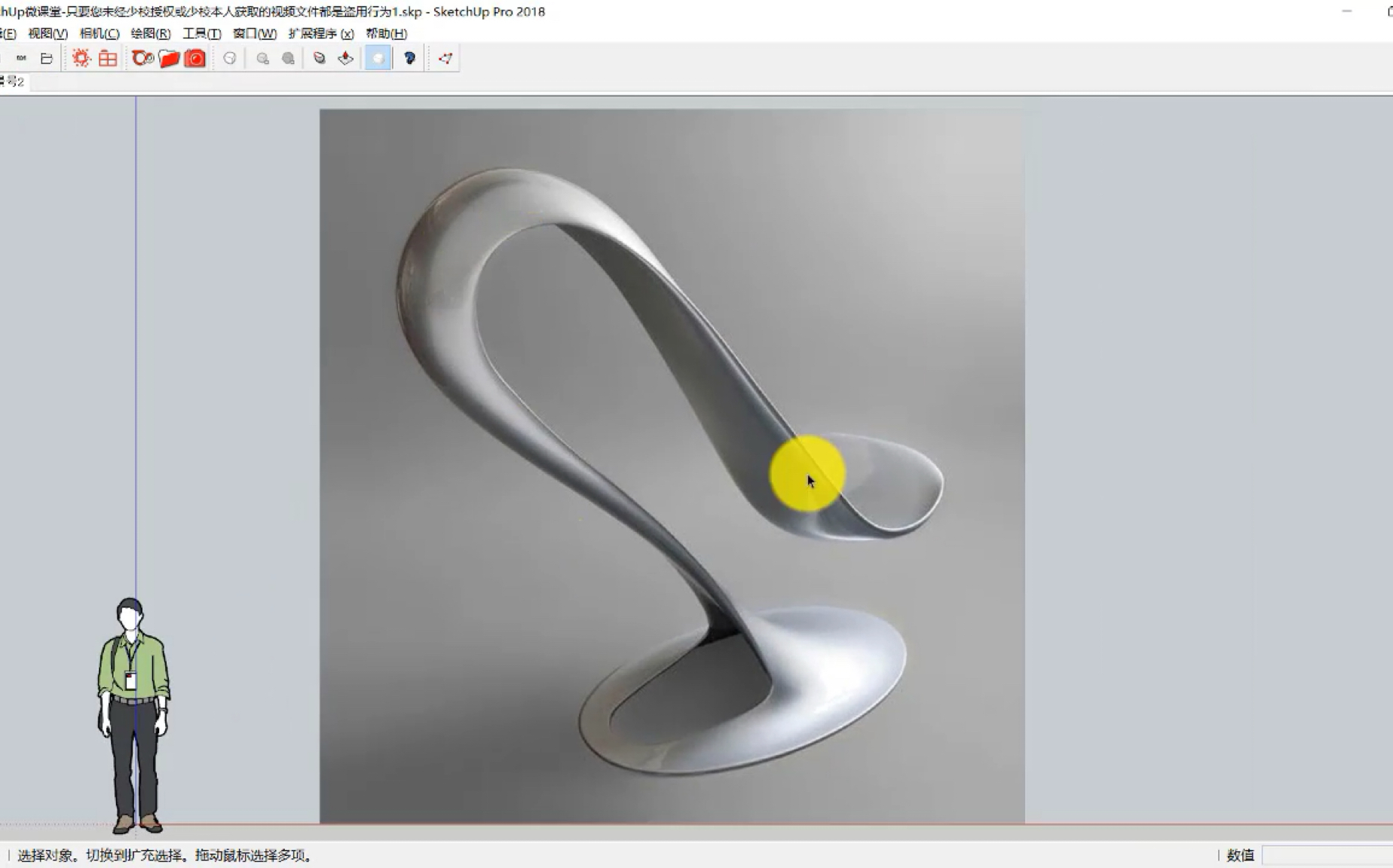Image resolution: width=1393 pixels, height=868 pixels.
Task: Open the 窗口(W) menu
Action: click(255, 33)
